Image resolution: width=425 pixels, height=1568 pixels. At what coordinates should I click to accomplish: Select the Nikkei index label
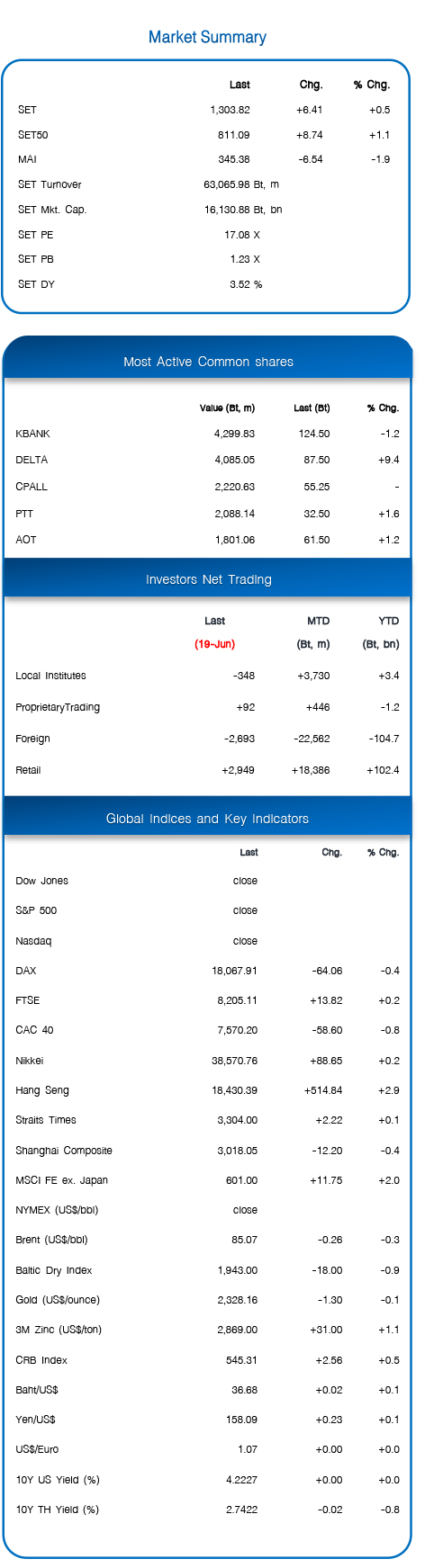(30, 1061)
